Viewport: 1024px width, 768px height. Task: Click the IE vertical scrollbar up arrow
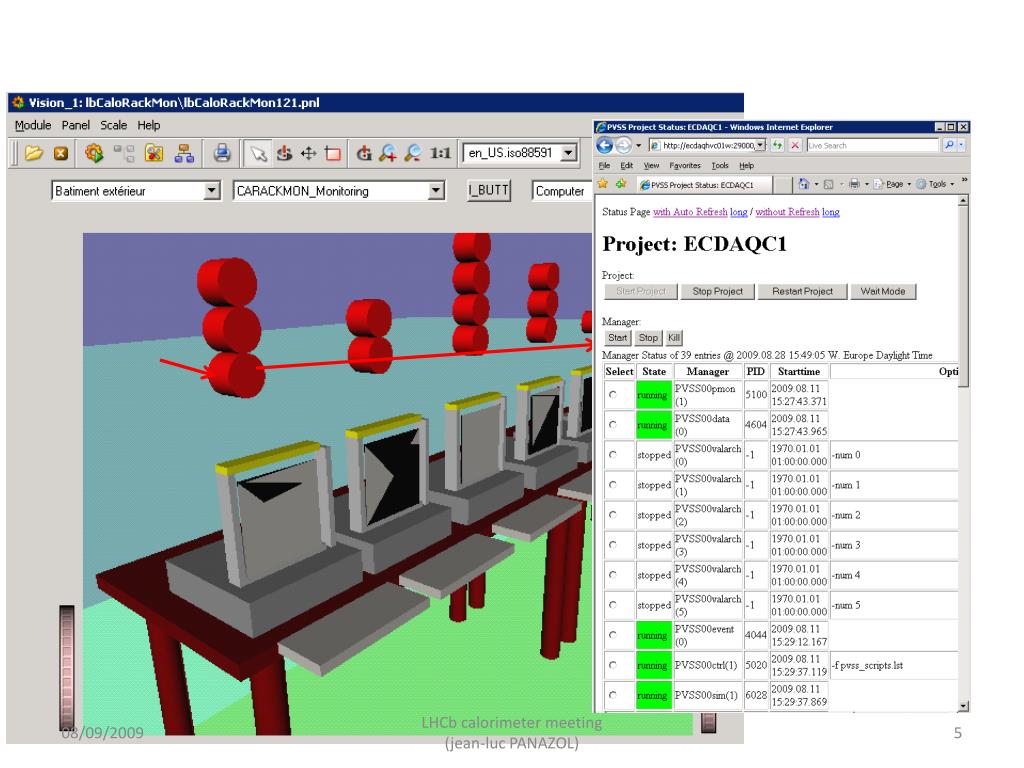coord(963,201)
